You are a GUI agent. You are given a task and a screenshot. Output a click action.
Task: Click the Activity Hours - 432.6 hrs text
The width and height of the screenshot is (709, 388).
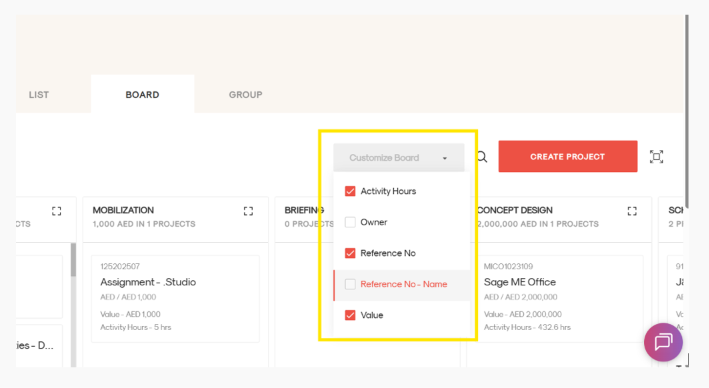pyautogui.click(x=527, y=327)
